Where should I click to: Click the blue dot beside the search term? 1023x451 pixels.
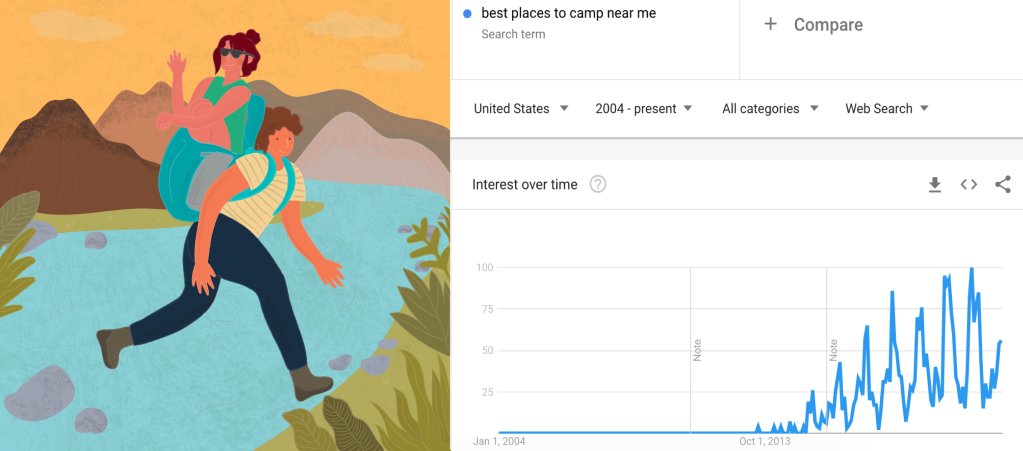tap(468, 14)
